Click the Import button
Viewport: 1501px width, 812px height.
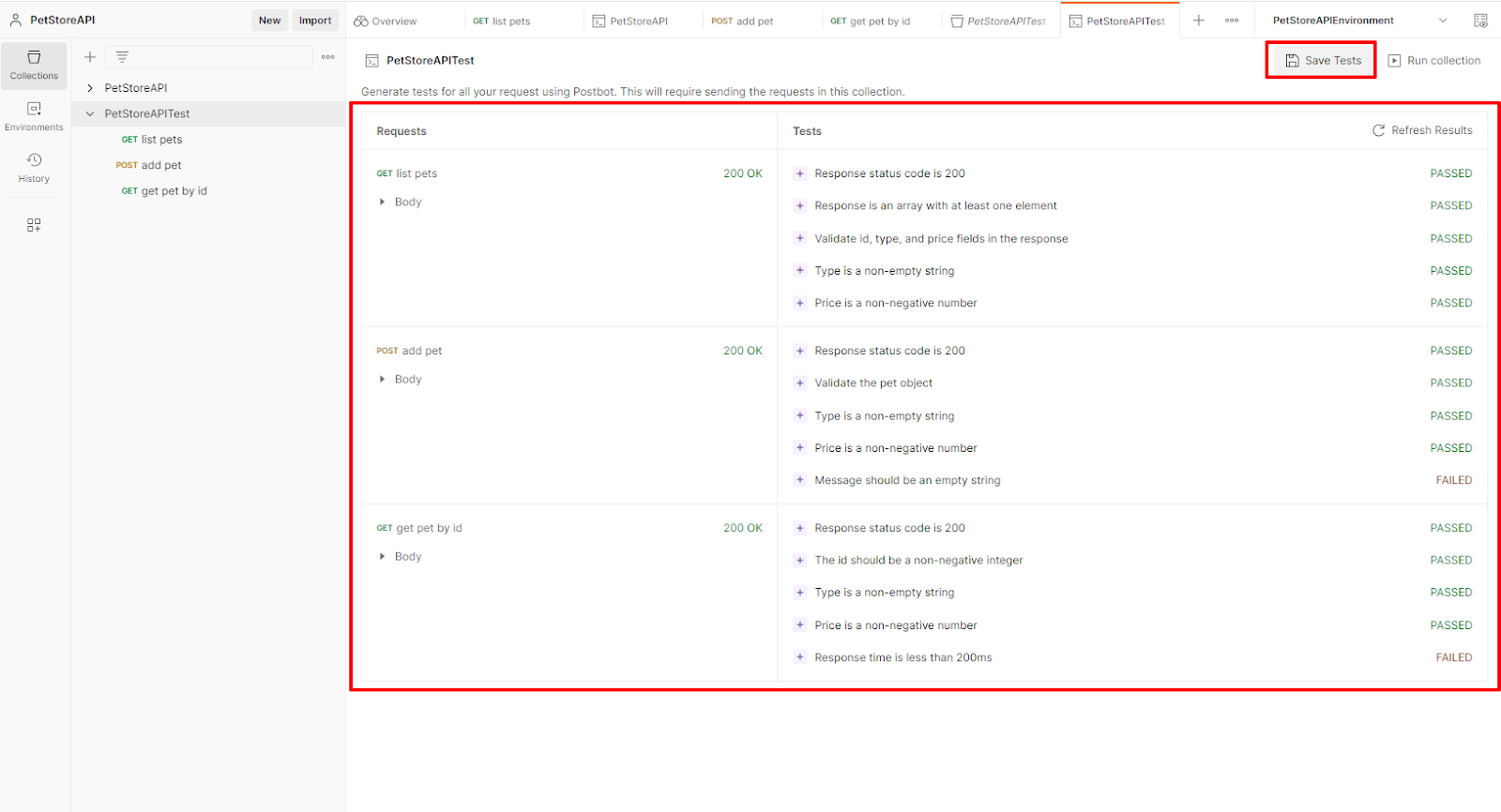(315, 20)
